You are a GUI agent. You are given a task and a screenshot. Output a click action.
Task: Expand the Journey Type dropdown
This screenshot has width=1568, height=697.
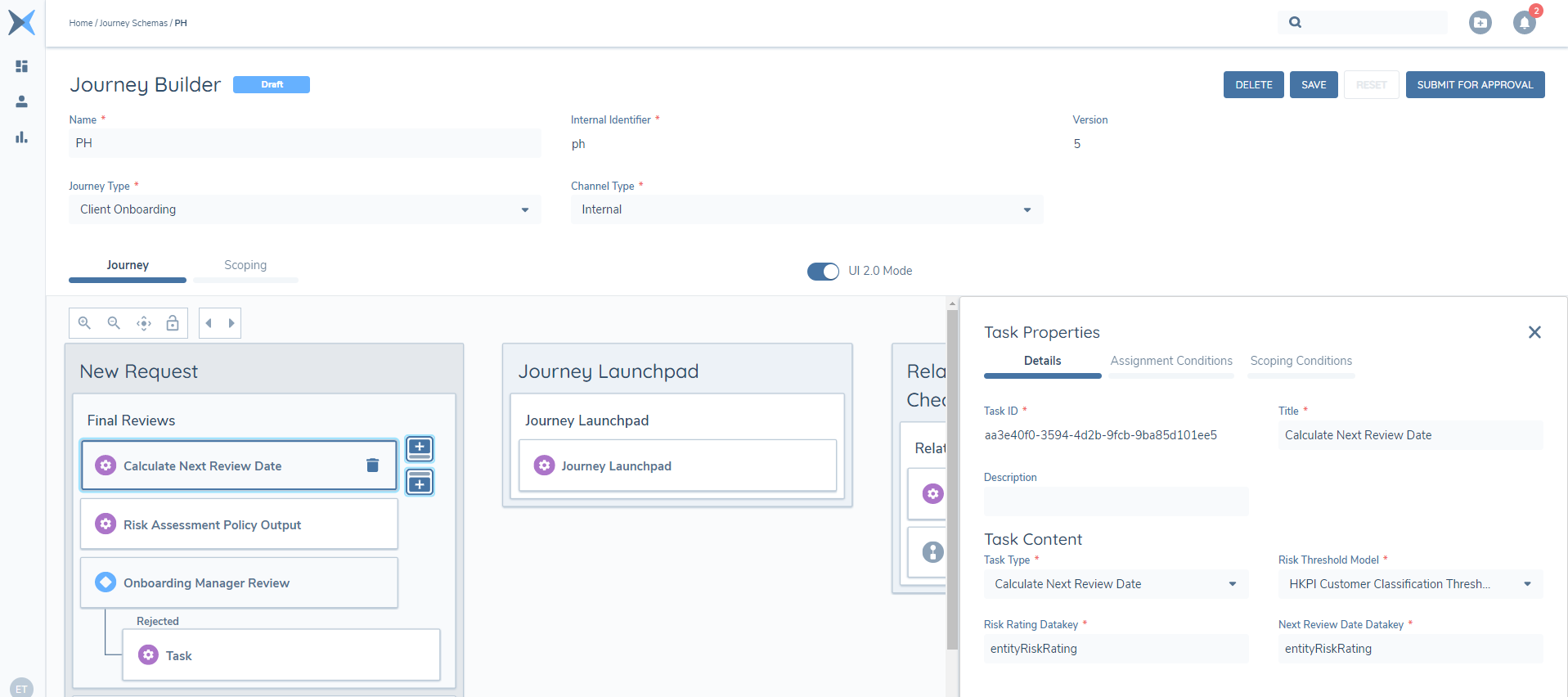(x=524, y=210)
